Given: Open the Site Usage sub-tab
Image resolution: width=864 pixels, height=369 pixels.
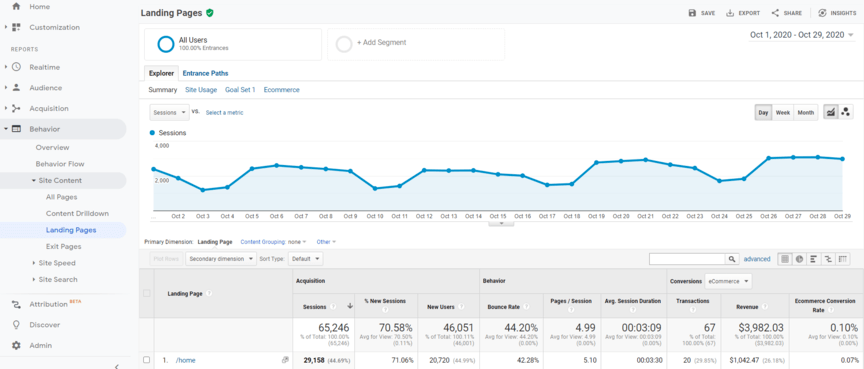Looking at the screenshot, I should click(x=201, y=90).
